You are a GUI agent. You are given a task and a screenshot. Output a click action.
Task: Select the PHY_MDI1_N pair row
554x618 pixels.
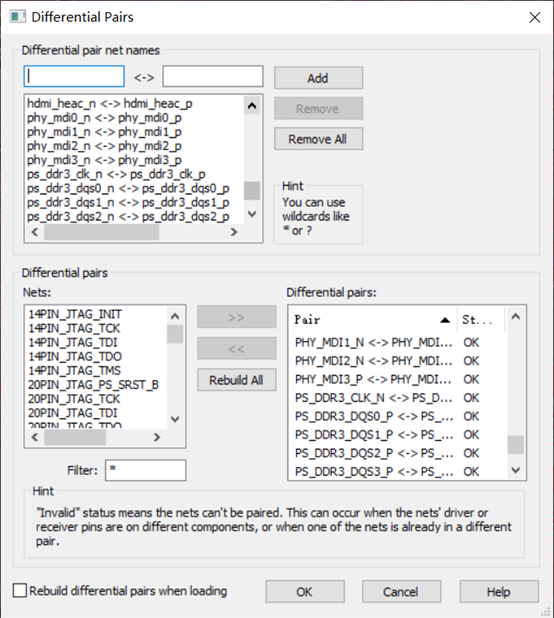pyautogui.click(x=398, y=343)
